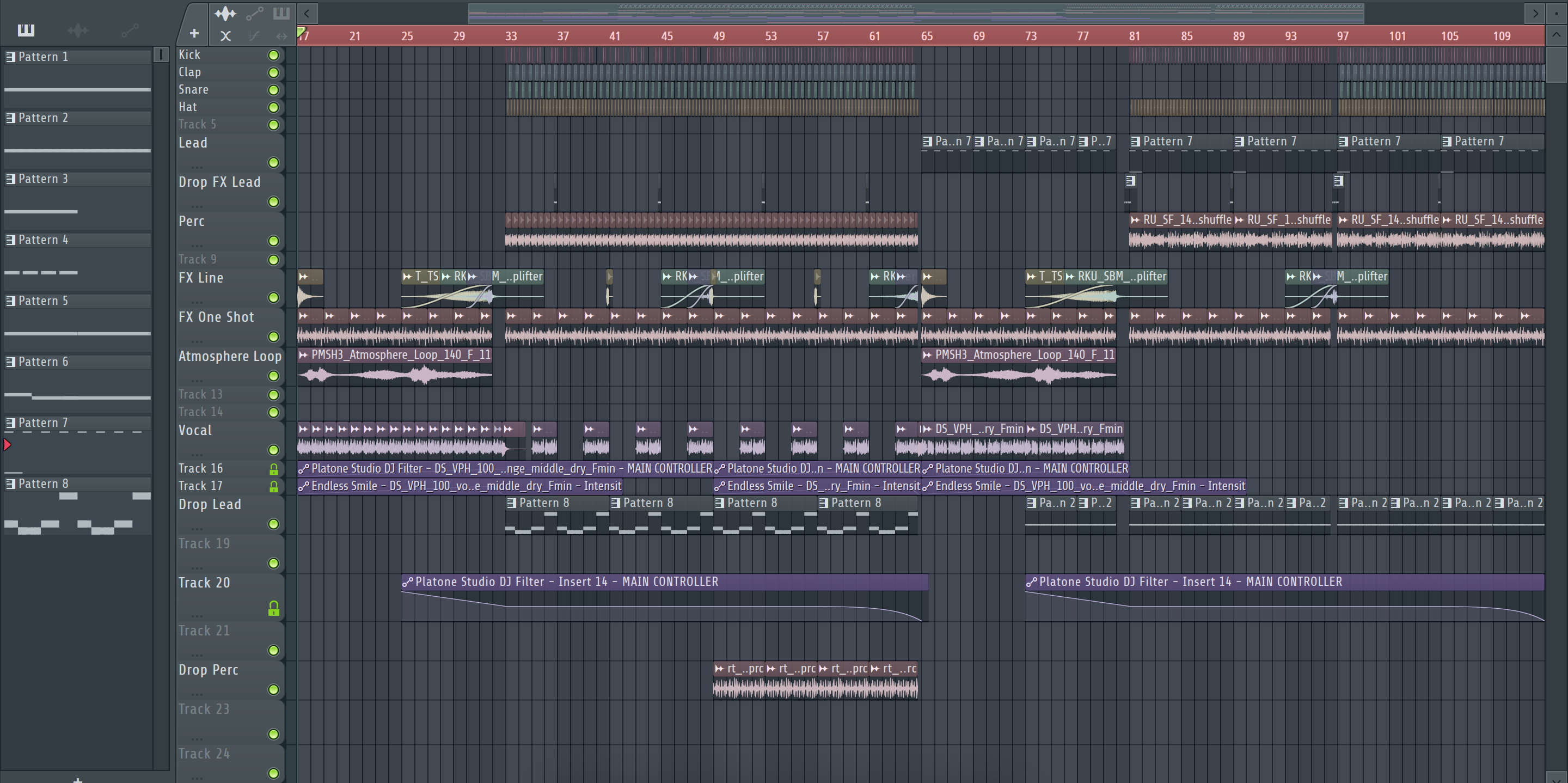Toggle the lock on Track 17
This screenshot has width=1568, height=783.
274,486
